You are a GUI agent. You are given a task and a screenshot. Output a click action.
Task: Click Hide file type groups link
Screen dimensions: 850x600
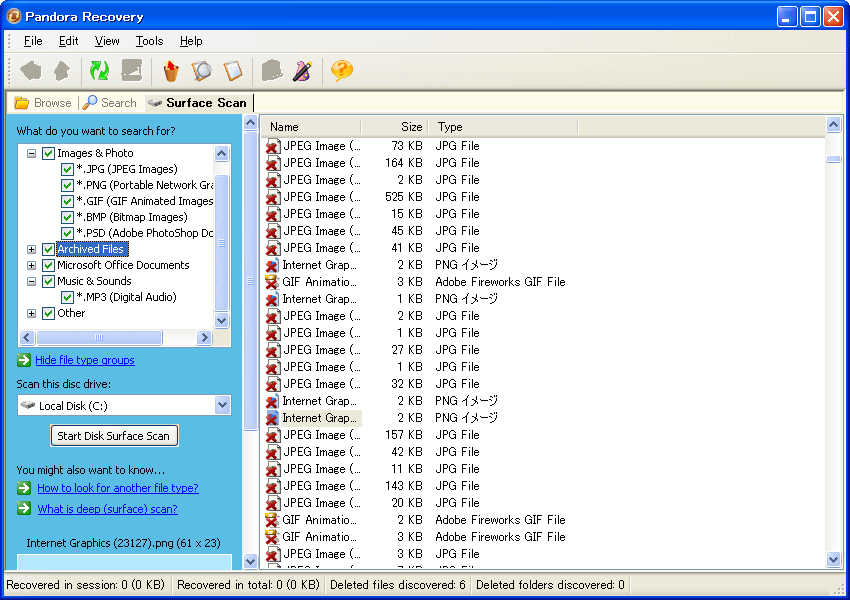[85, 360]
